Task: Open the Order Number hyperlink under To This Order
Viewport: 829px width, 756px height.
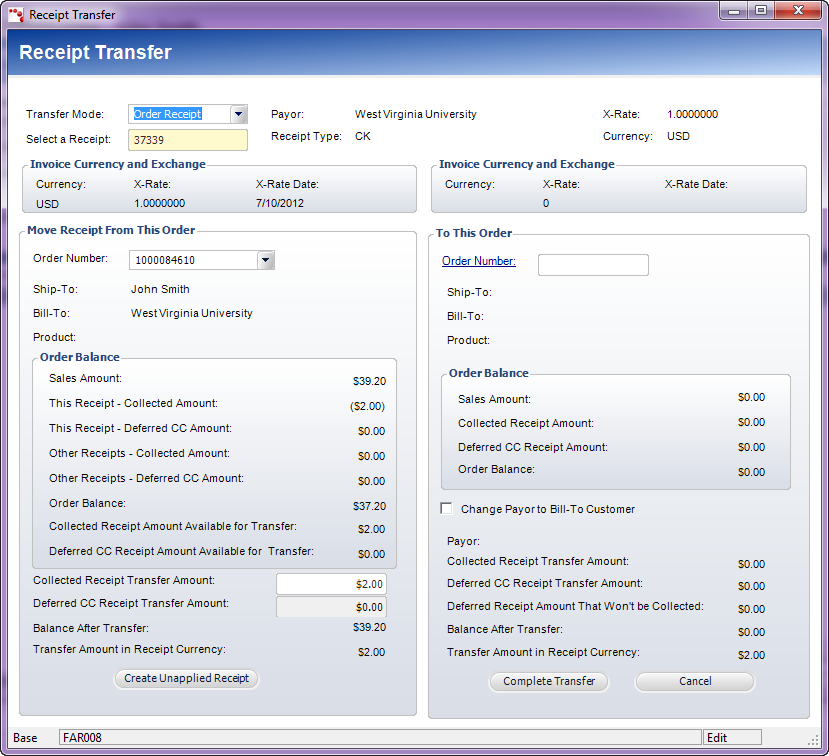Action: (x=479, y=262)
